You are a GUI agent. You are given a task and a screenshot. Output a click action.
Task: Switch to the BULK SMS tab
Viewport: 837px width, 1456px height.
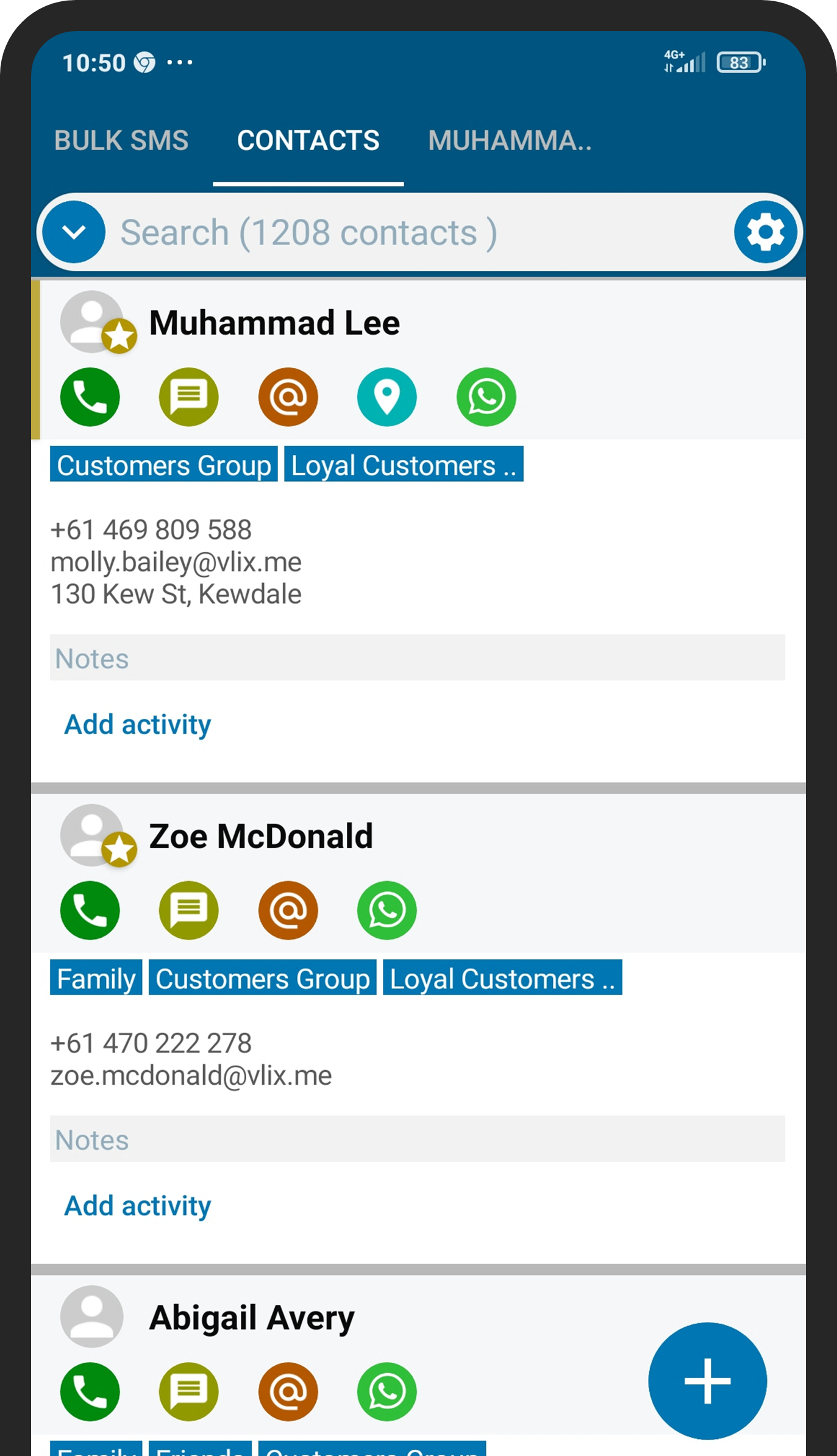(121, 140)
